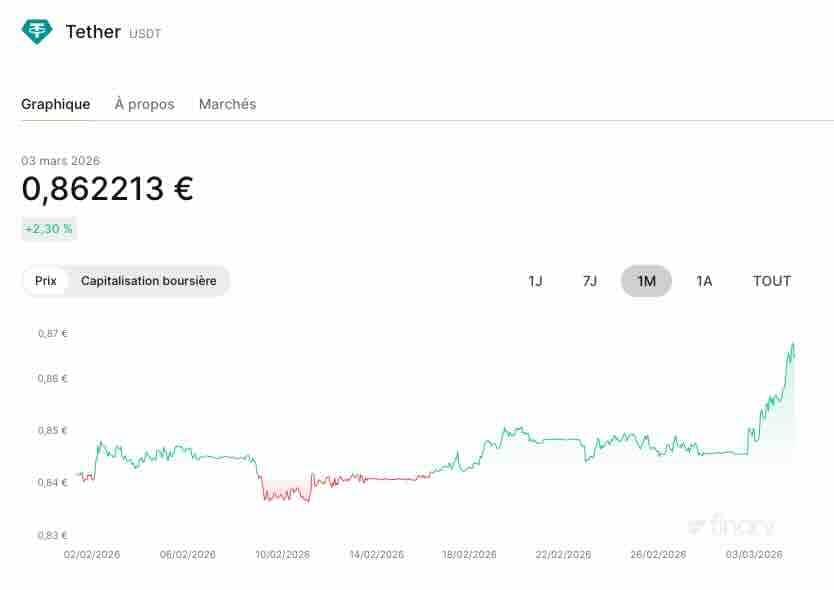Select the 1A timeframe

(x=704, y=281)
